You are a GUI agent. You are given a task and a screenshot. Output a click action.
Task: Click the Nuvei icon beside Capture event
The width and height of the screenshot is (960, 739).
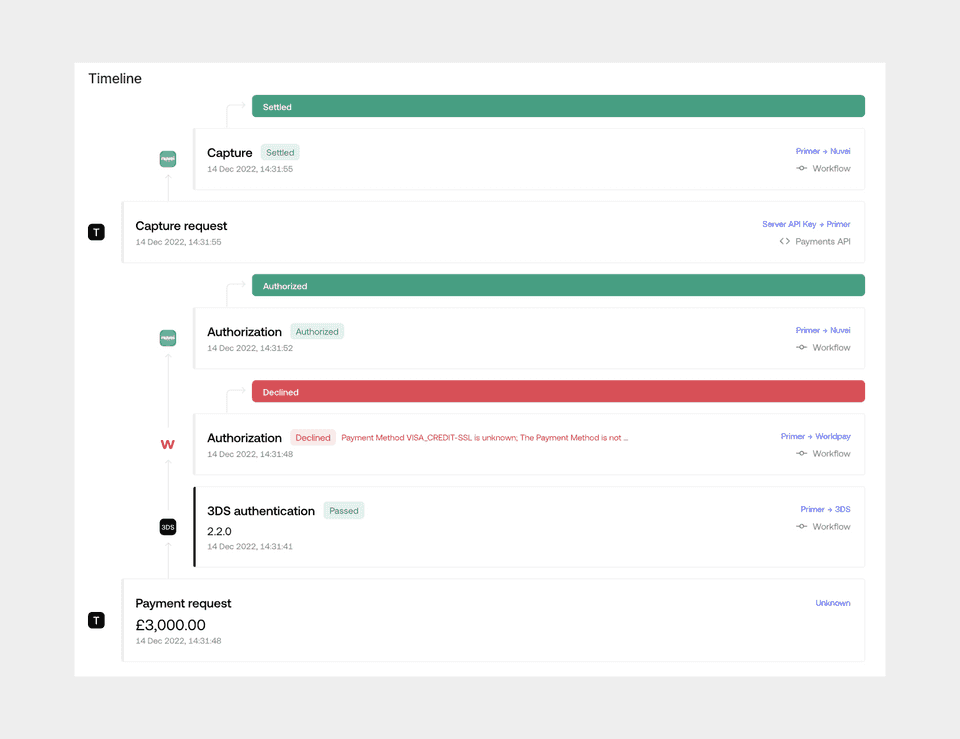click(x=168, y=159)
